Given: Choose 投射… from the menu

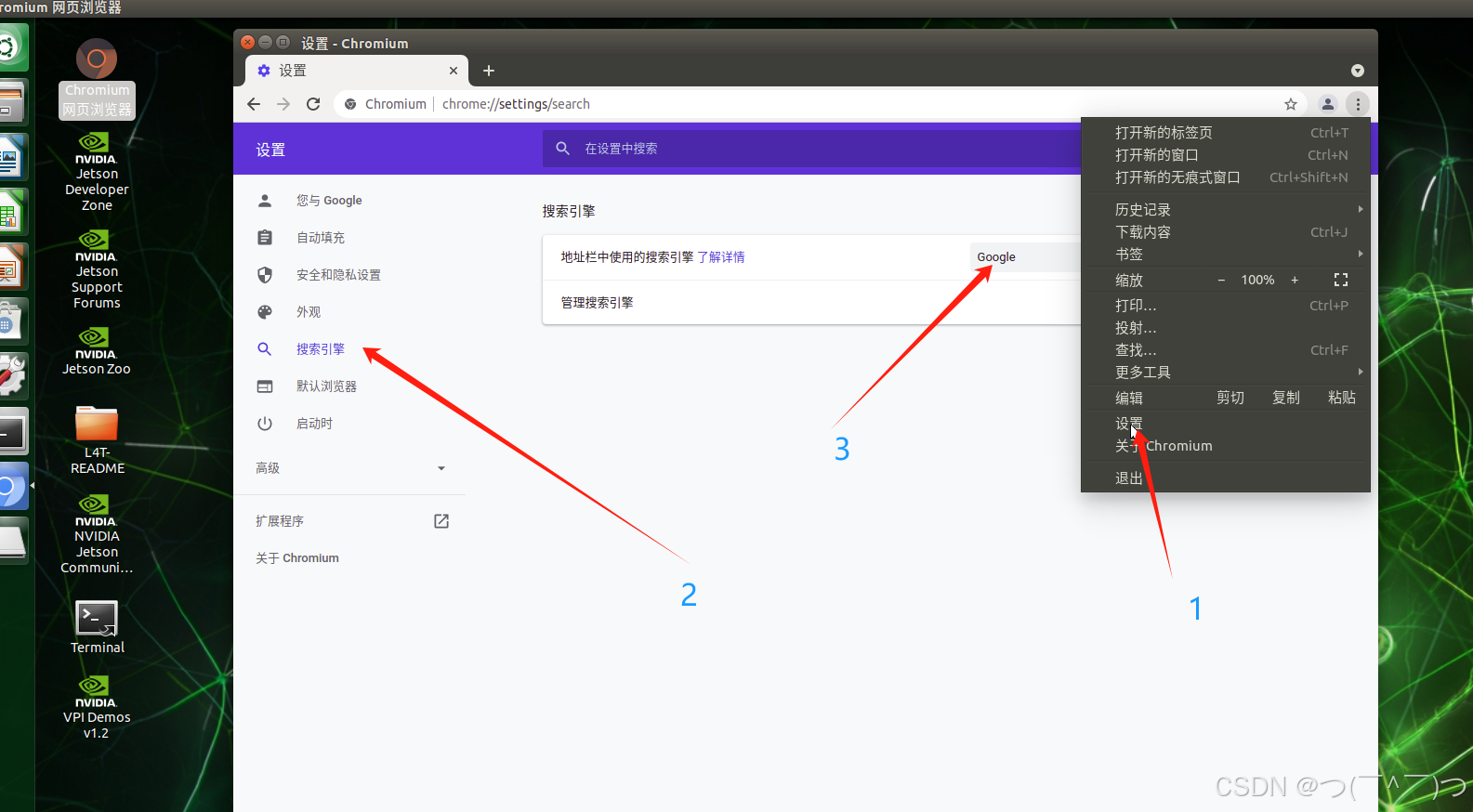Looking at the screenshot, I should point(1226,328).
